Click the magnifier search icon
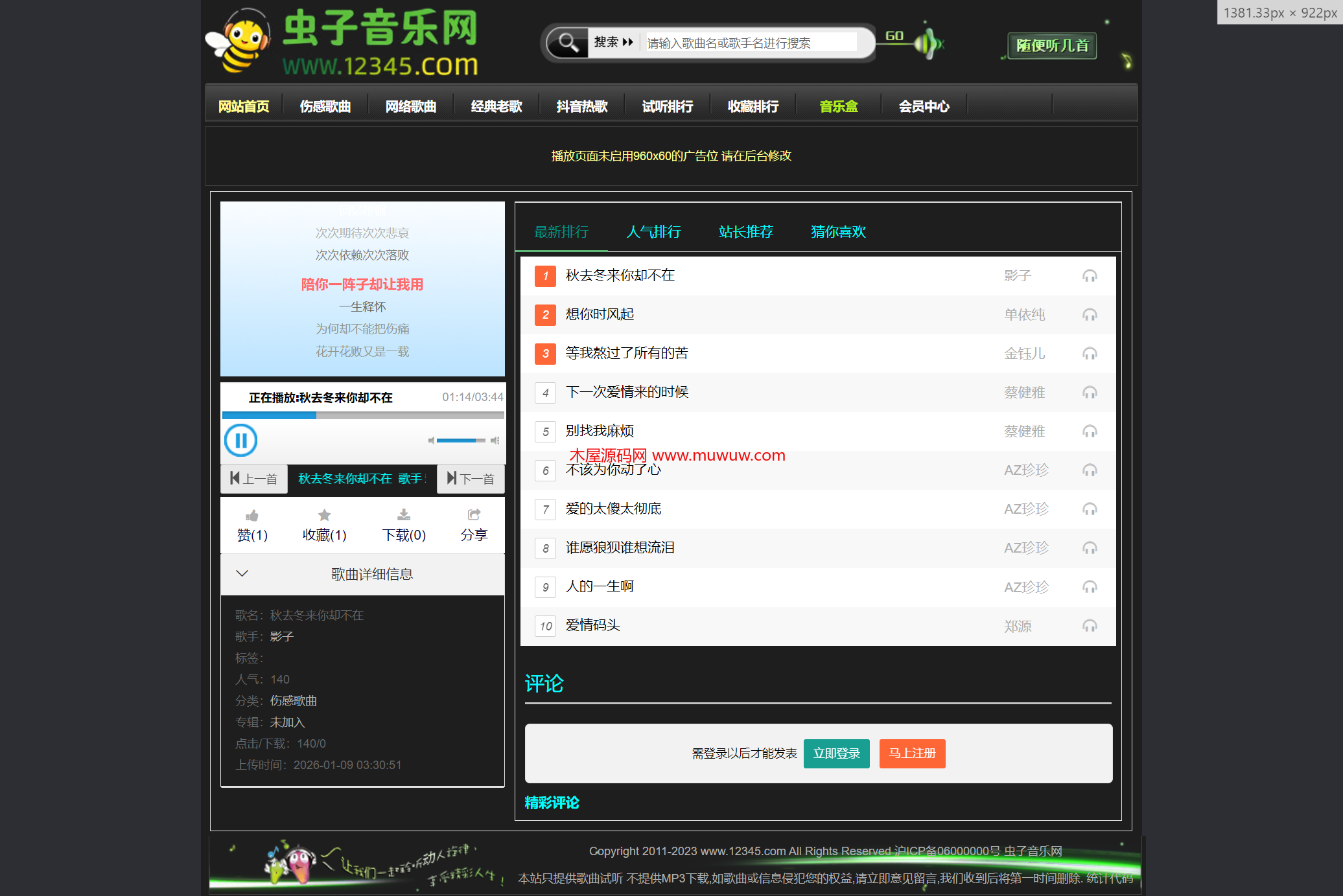Image resolution: width=1343 pixels, height=896 pixels. pyautogui.click(x=568, y=43)
